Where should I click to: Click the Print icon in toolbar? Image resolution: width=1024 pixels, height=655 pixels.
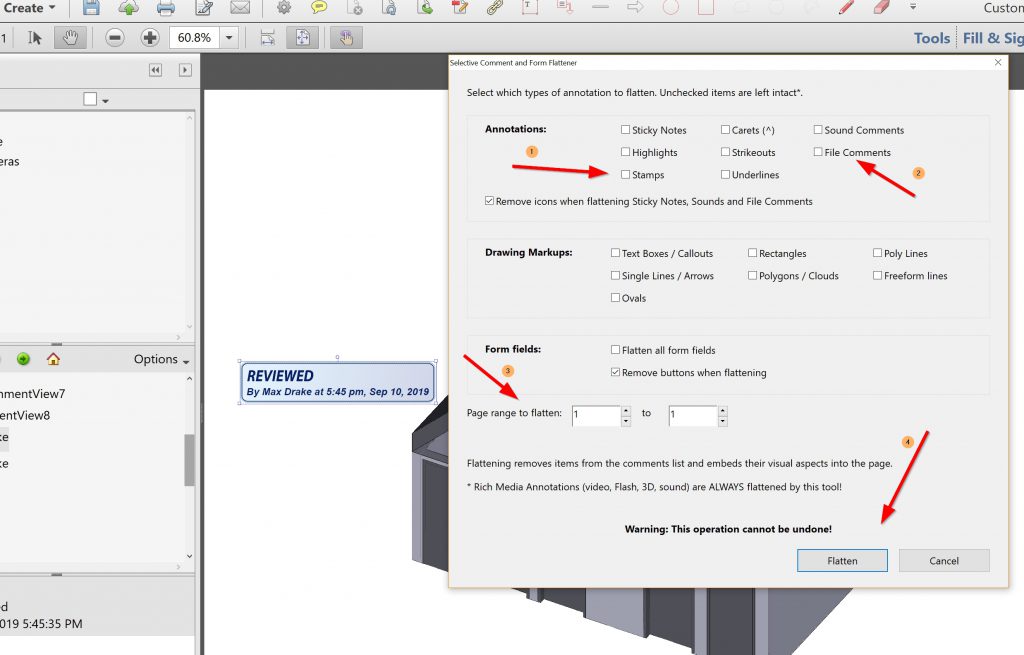pos(166,8)
